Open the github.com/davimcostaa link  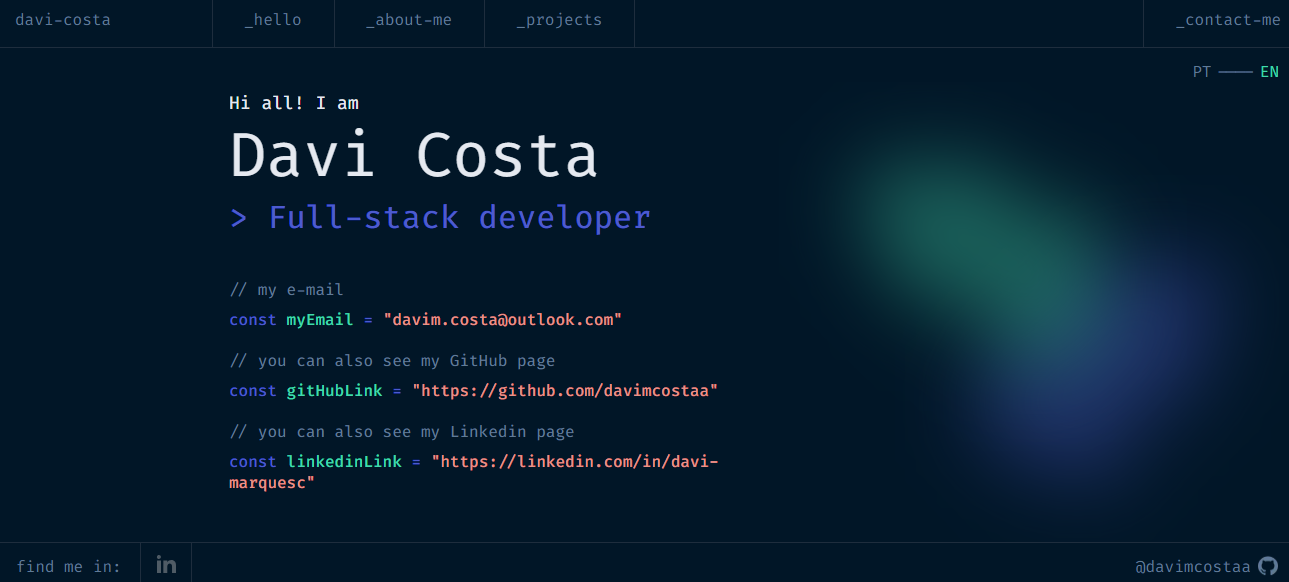click(x=565, y=391)
